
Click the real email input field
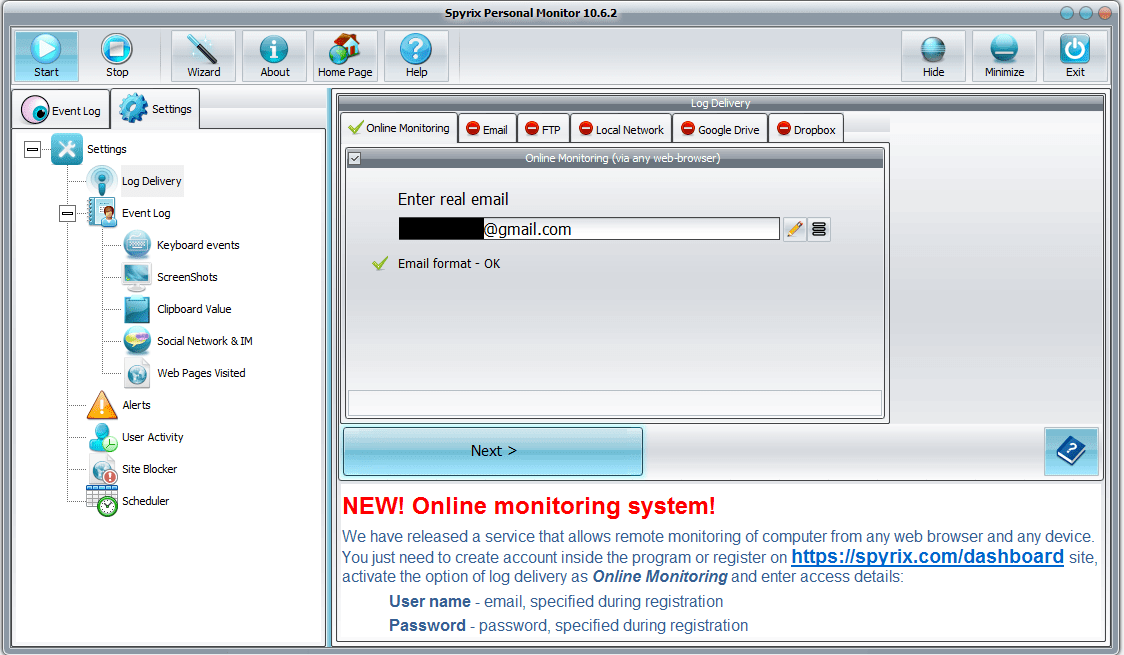589,229
